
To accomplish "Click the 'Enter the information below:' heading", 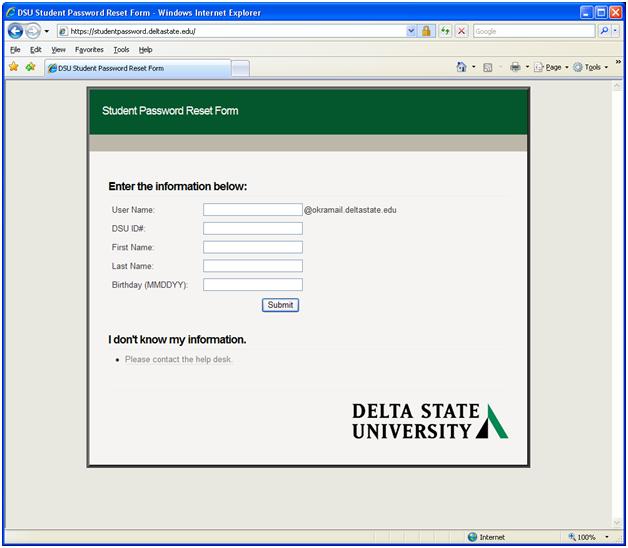I will (x=178, y=186).
